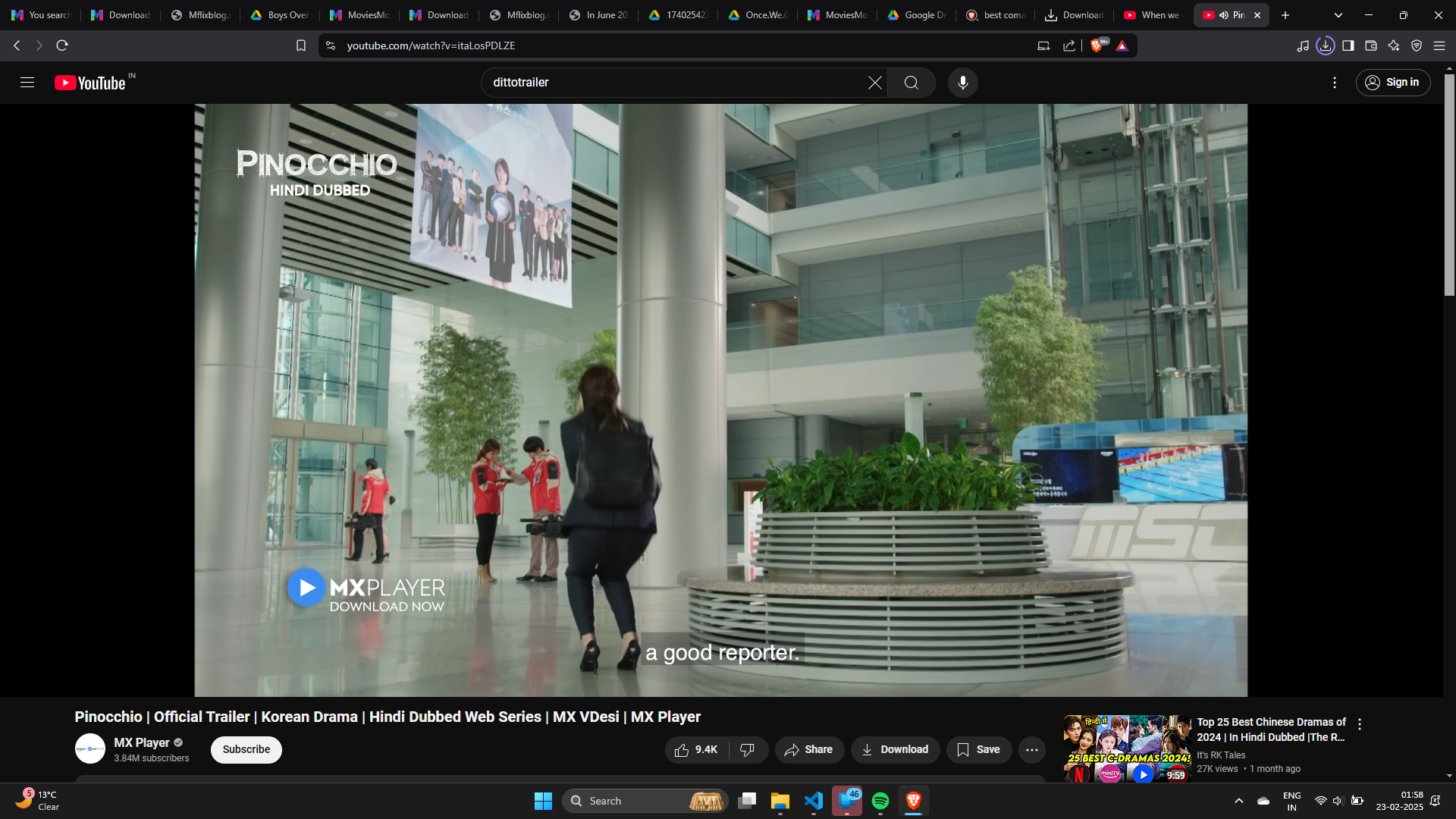The image size is (1456, 819).
Task: Open options menu for Top 25 video
Action: 1360,725
